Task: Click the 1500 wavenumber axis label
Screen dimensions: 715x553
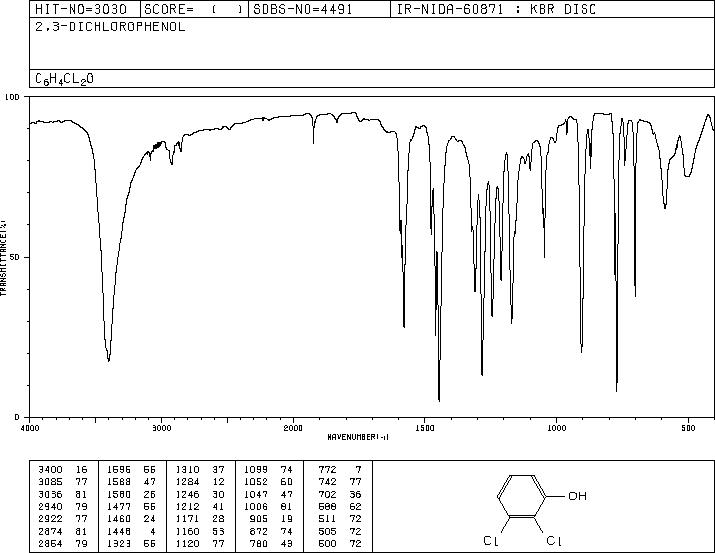Action: coord(425,428)
